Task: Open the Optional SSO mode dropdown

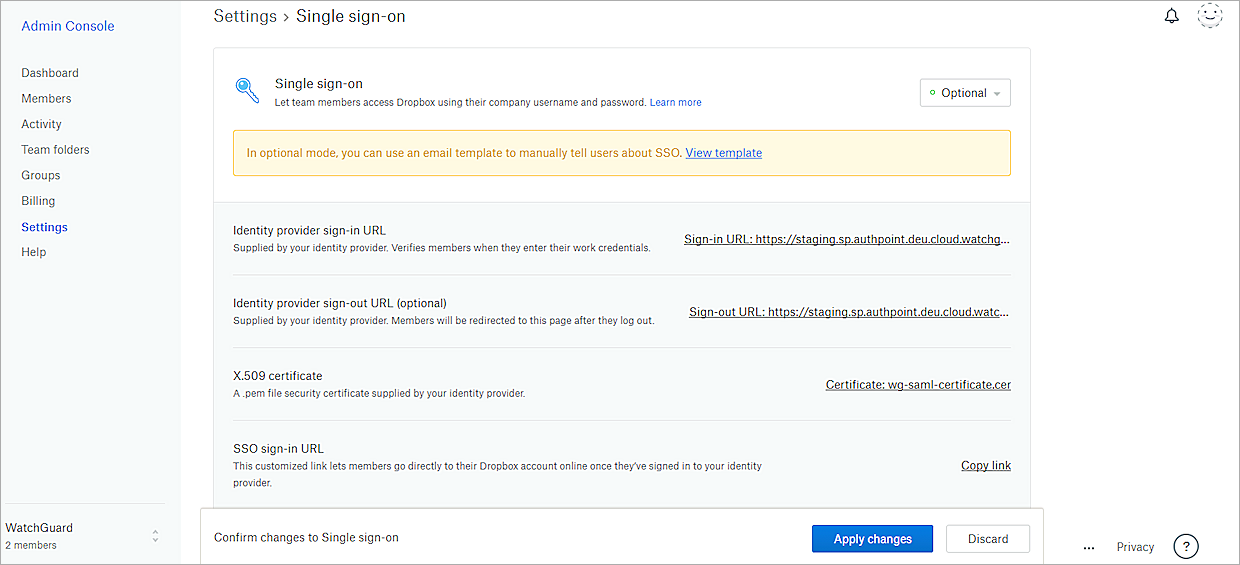Action: (x=965, y=93)
